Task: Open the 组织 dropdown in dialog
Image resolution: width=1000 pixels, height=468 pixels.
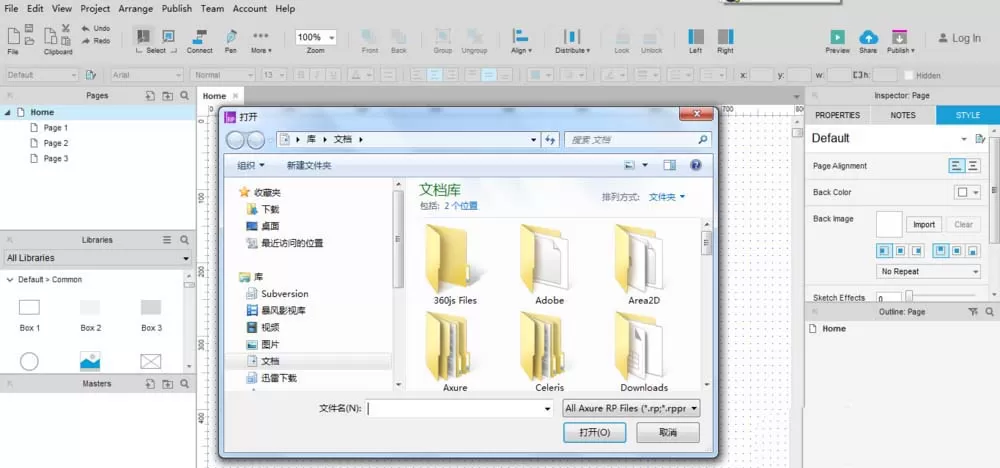Action: [251, 165]
